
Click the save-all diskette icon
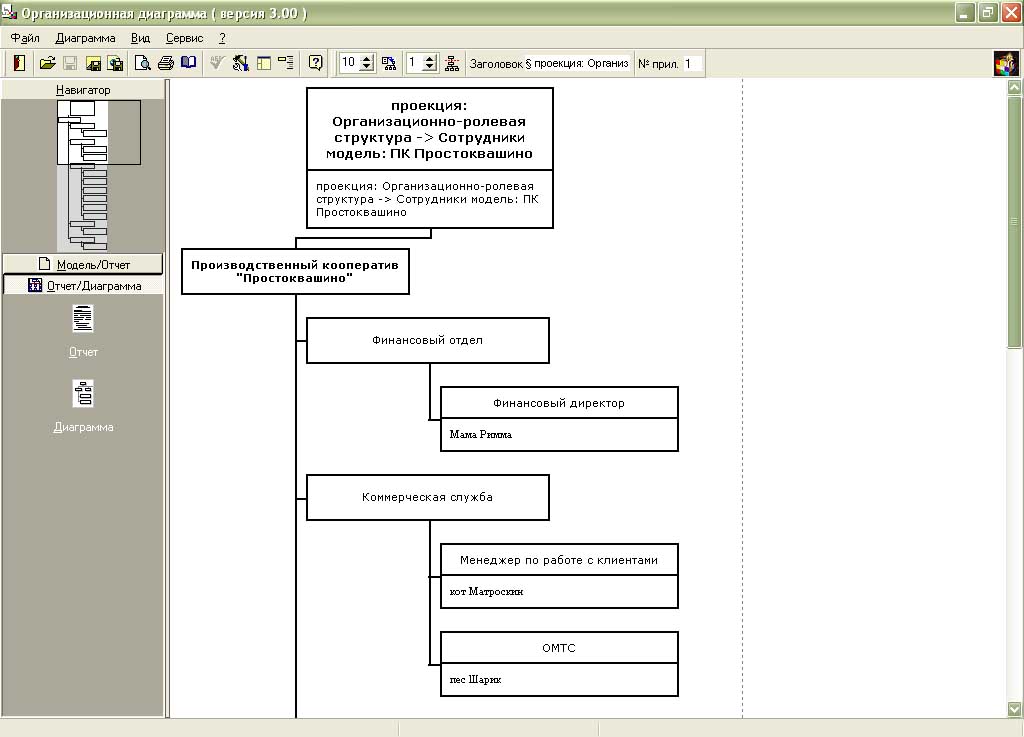point(116,63)
